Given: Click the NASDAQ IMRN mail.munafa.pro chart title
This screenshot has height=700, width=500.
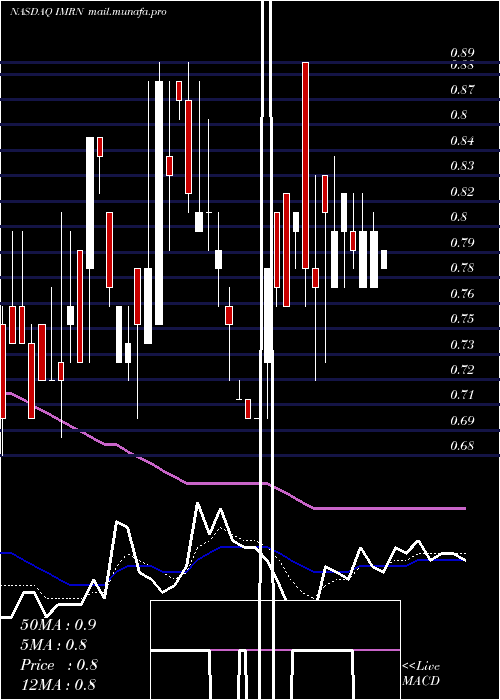Looking at the screenshot, I should coord(88,12).
